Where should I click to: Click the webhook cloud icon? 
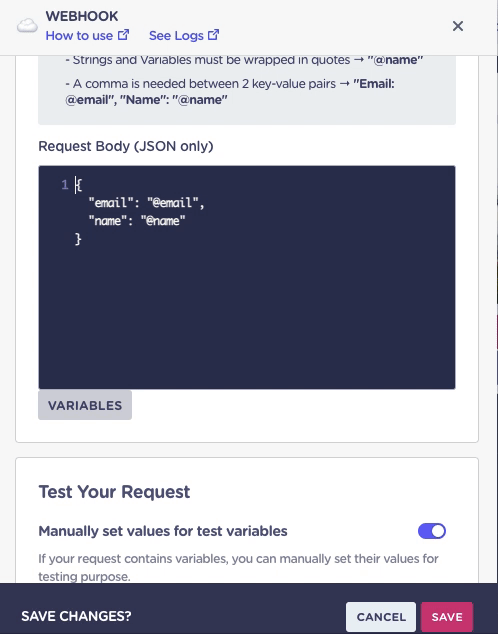pyautogui.click(x=27, y=26)
